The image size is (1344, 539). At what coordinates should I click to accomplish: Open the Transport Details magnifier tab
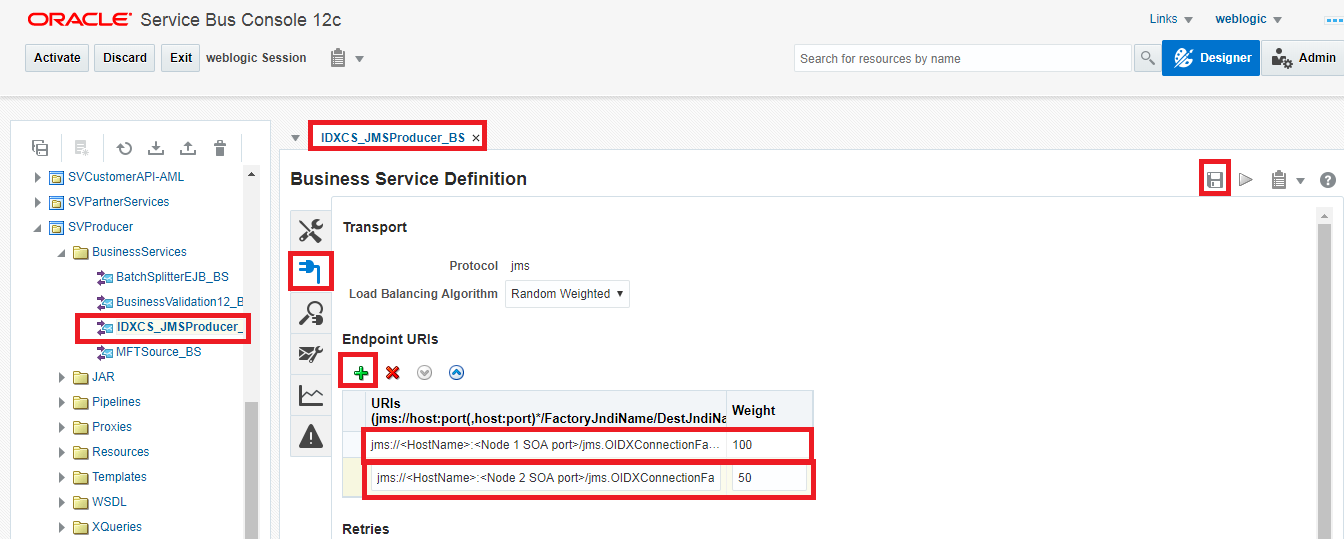coord(311,313)
